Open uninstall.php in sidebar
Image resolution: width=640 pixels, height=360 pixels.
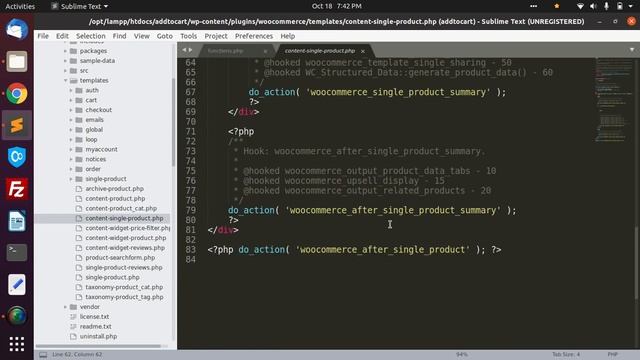[x=98, y=336]
